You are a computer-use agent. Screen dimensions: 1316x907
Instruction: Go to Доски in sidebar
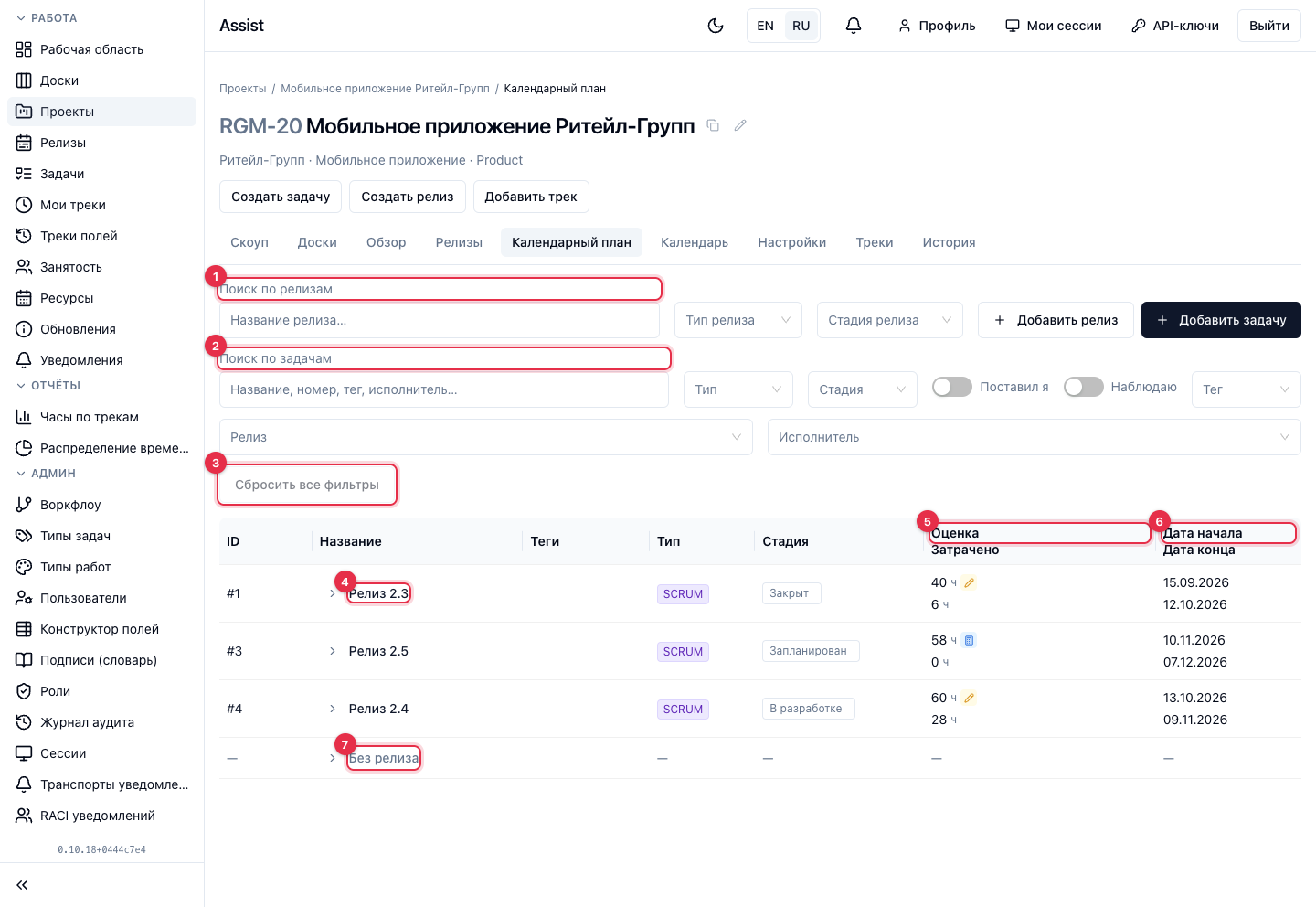101,80
